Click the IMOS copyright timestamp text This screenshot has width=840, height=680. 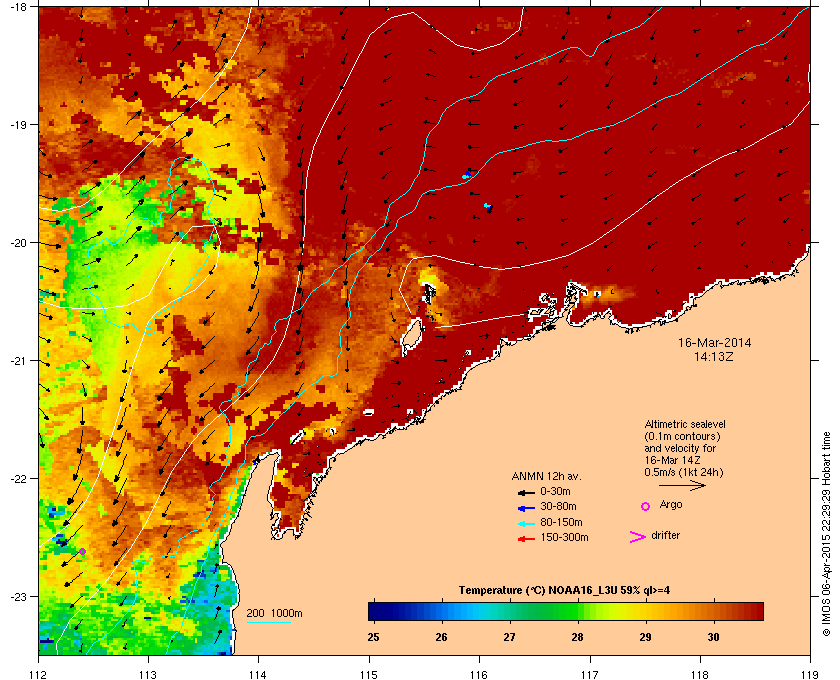click(x=826, y=534)
